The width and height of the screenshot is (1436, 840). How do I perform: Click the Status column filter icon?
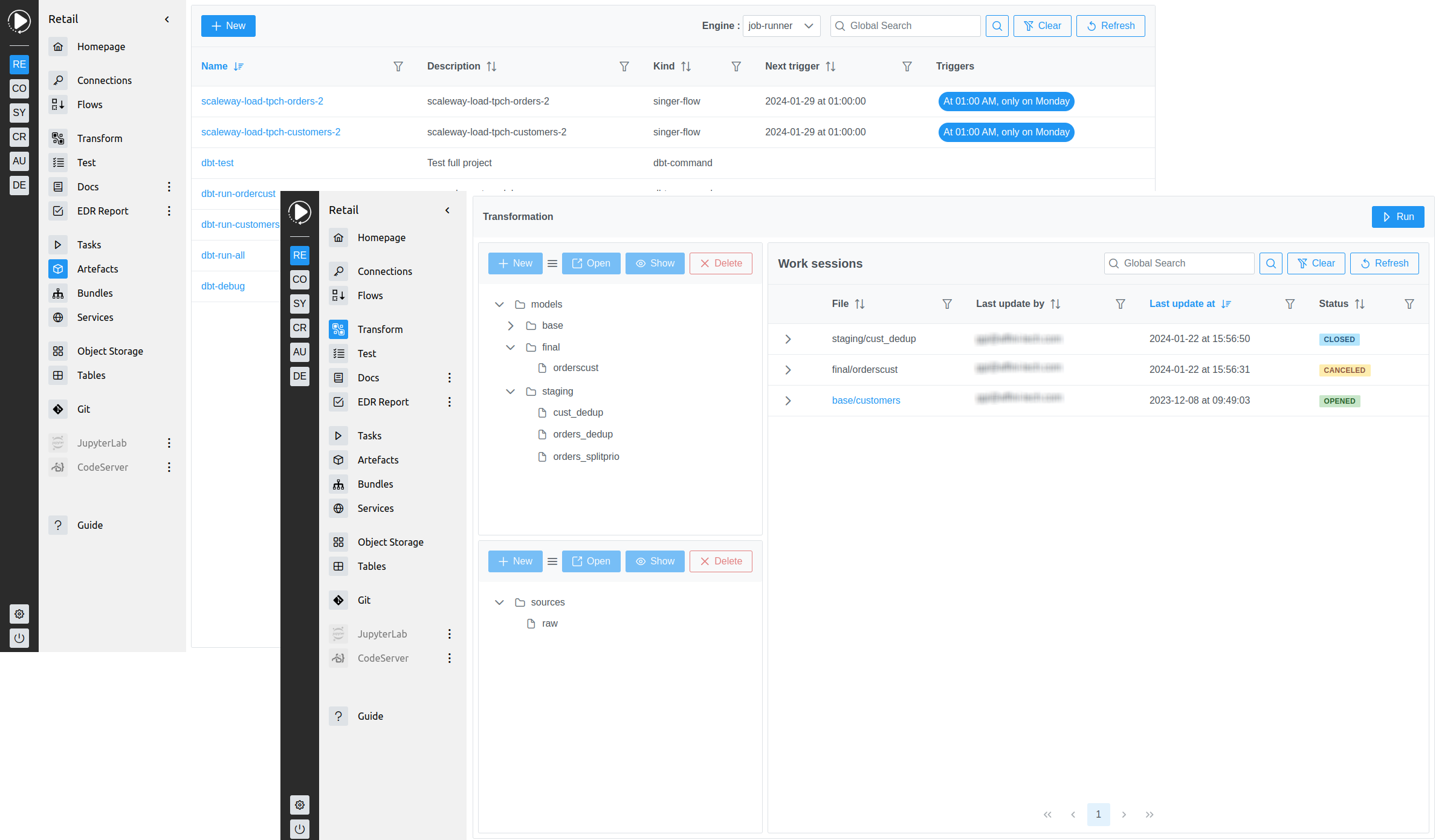pos(1409,304)
